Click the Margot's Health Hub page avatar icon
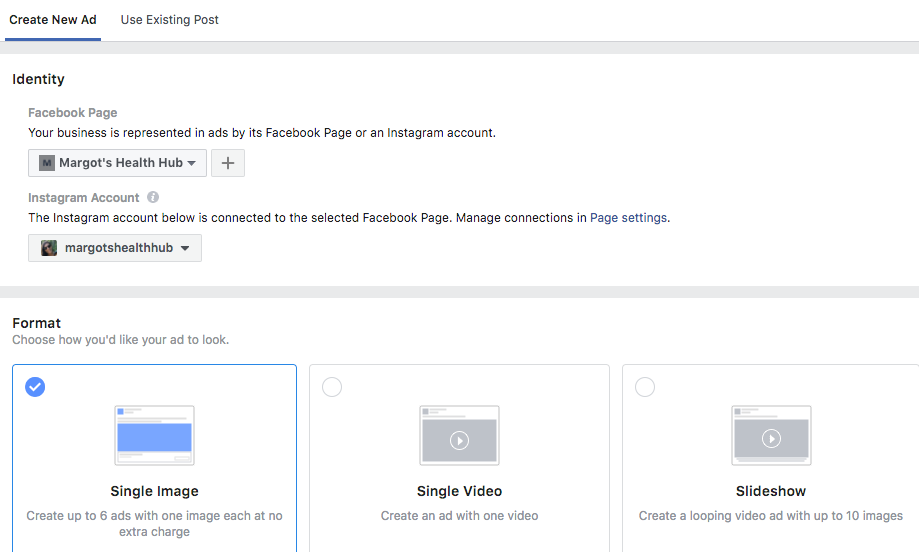 pos(47,163)
